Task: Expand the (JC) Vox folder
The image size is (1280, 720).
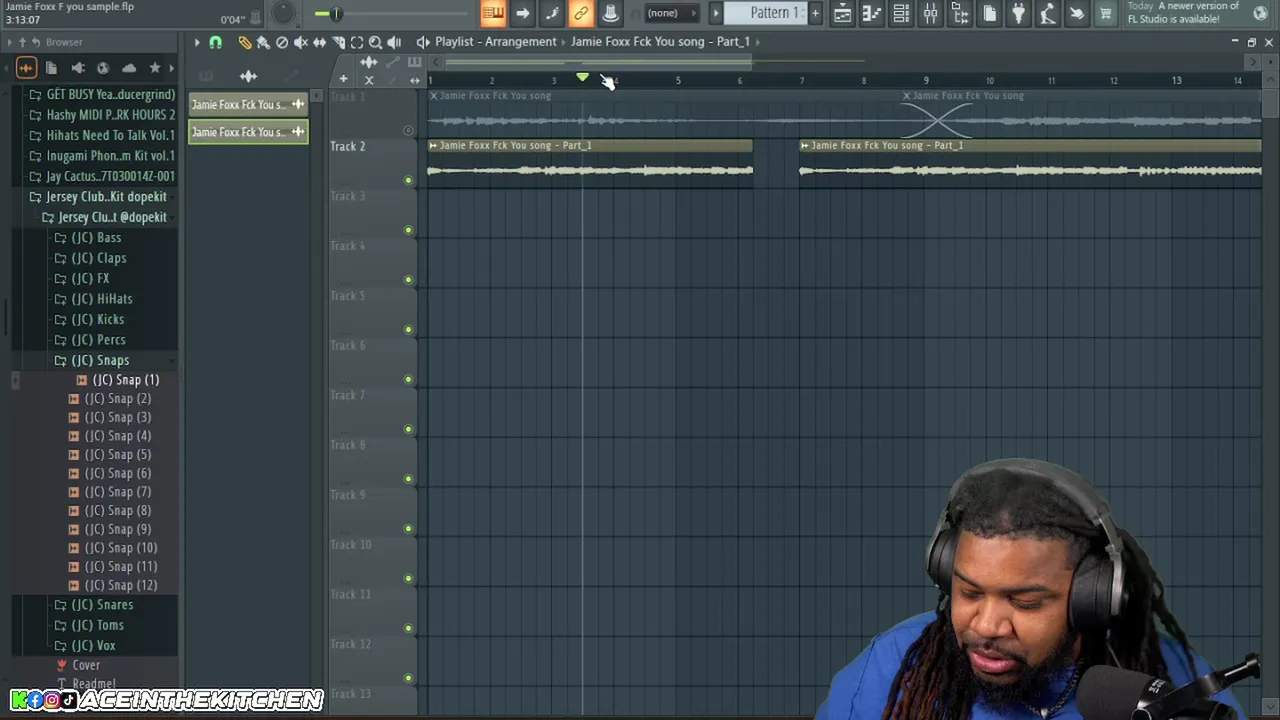Action: tap(86, 645)
